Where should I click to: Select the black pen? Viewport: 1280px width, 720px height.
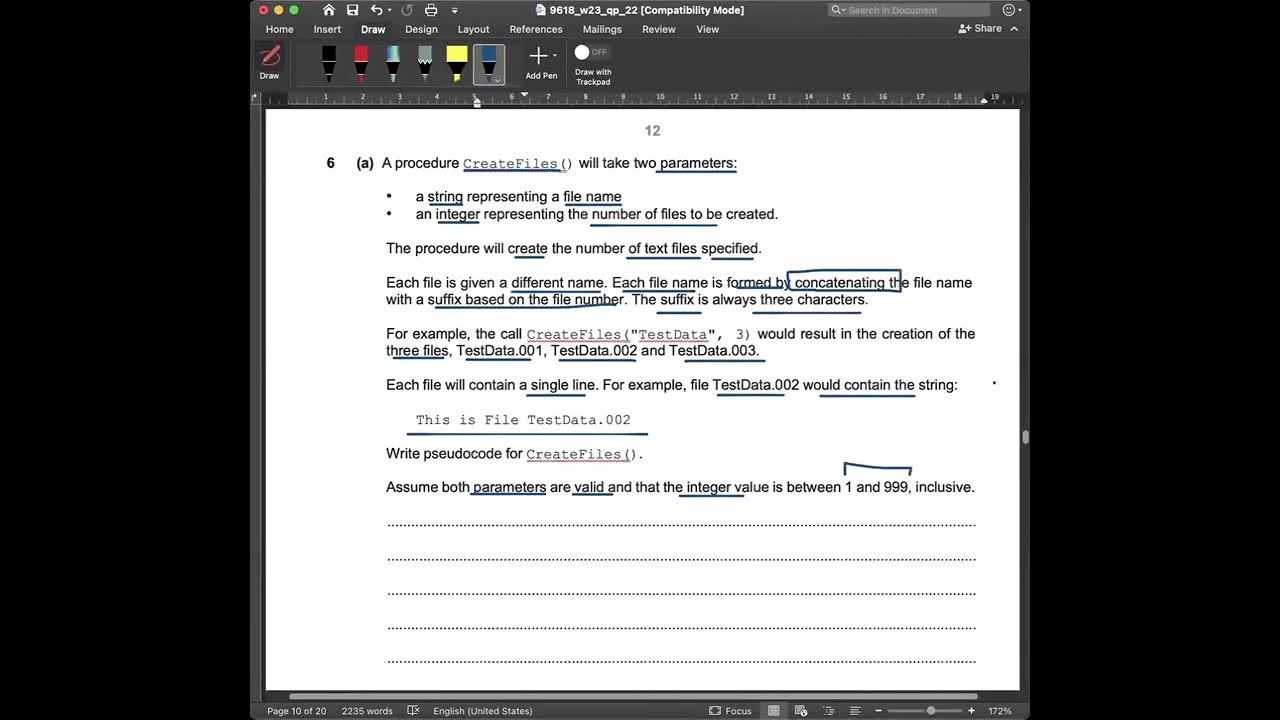(x=329, y=64)
